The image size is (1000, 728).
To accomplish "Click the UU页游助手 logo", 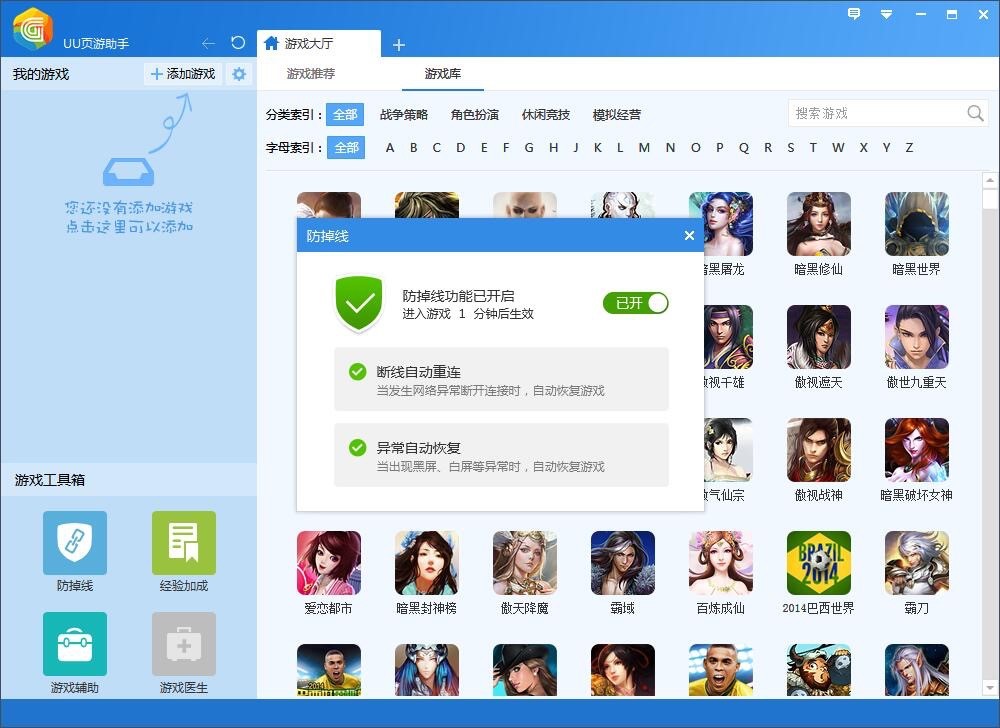I will click(x=33, y=29).
